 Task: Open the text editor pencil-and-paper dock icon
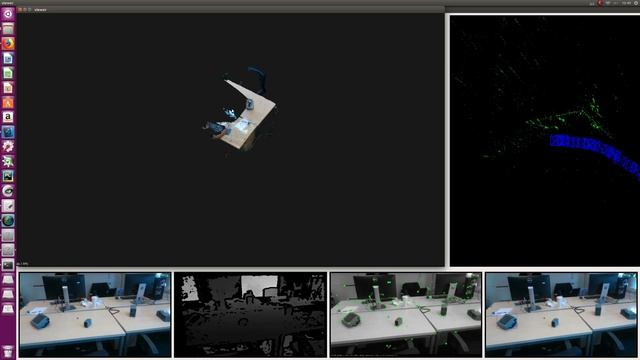pos(8,206)
